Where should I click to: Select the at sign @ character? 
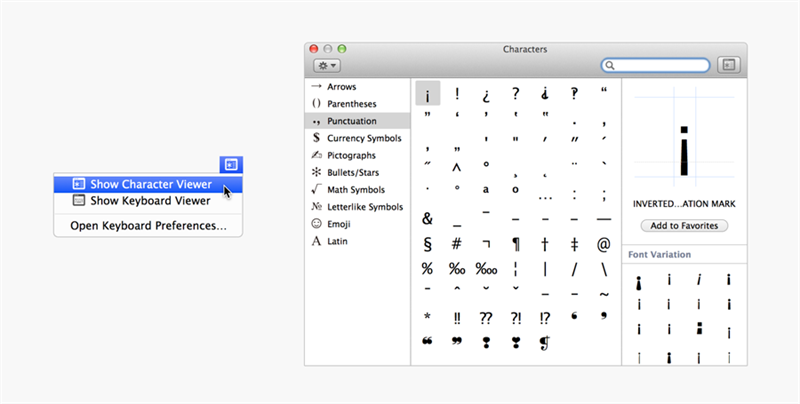tap(604, 244)
